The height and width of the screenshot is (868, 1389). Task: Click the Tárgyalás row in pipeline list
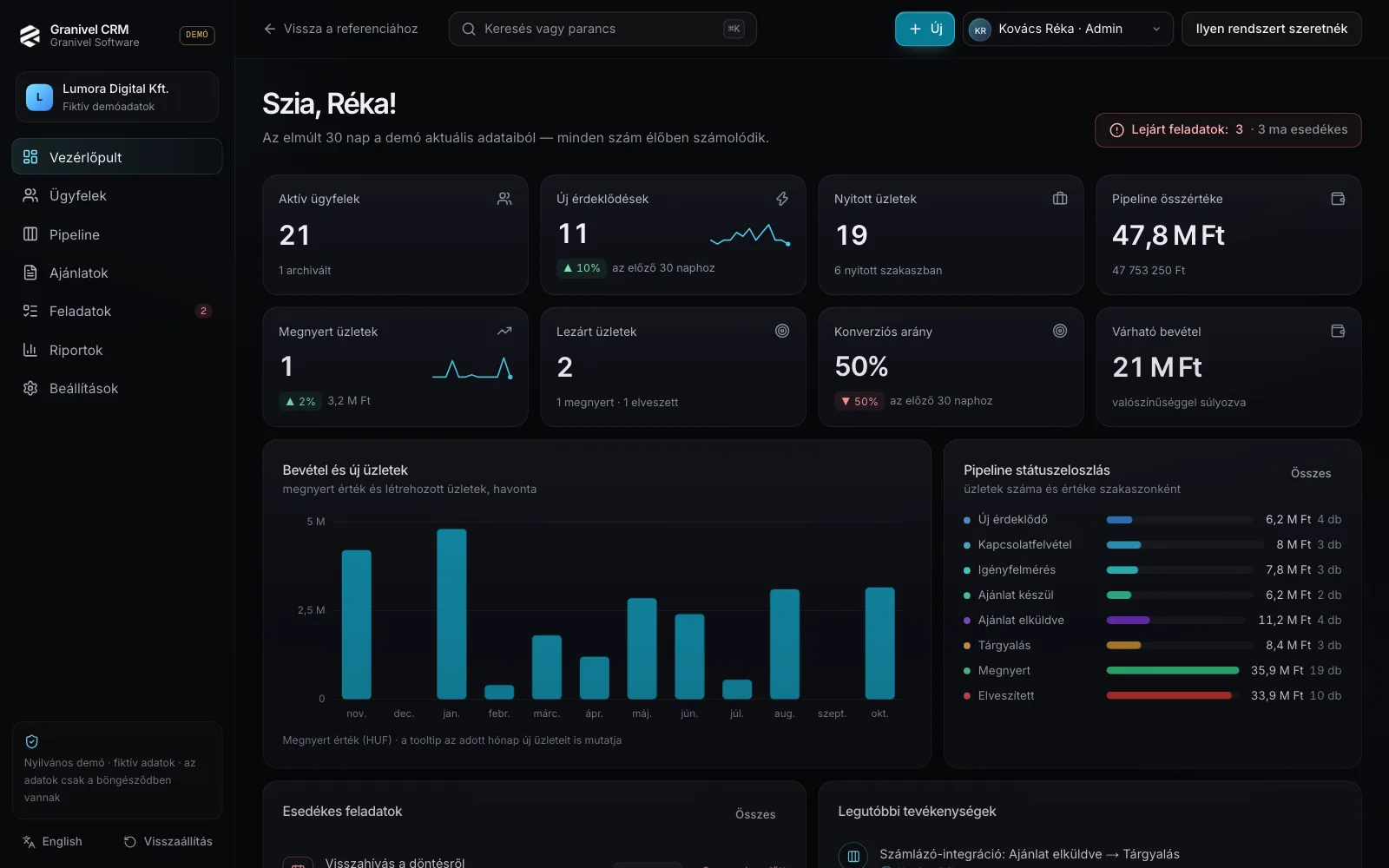(x=1152, y=645)
